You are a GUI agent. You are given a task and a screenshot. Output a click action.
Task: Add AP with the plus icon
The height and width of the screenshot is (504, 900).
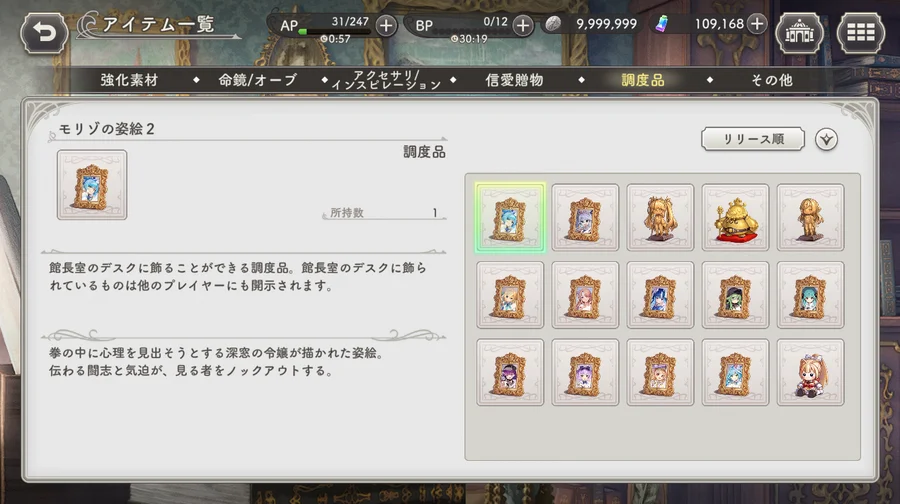386,25
